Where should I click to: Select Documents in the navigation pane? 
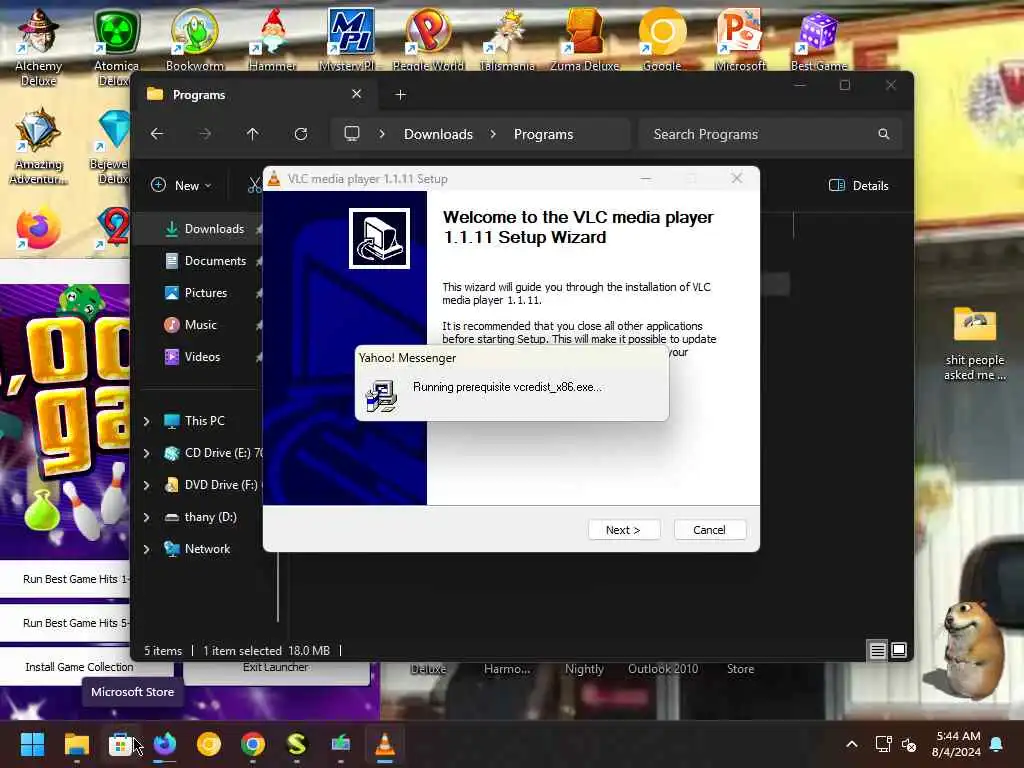click(x=215, y=261)
